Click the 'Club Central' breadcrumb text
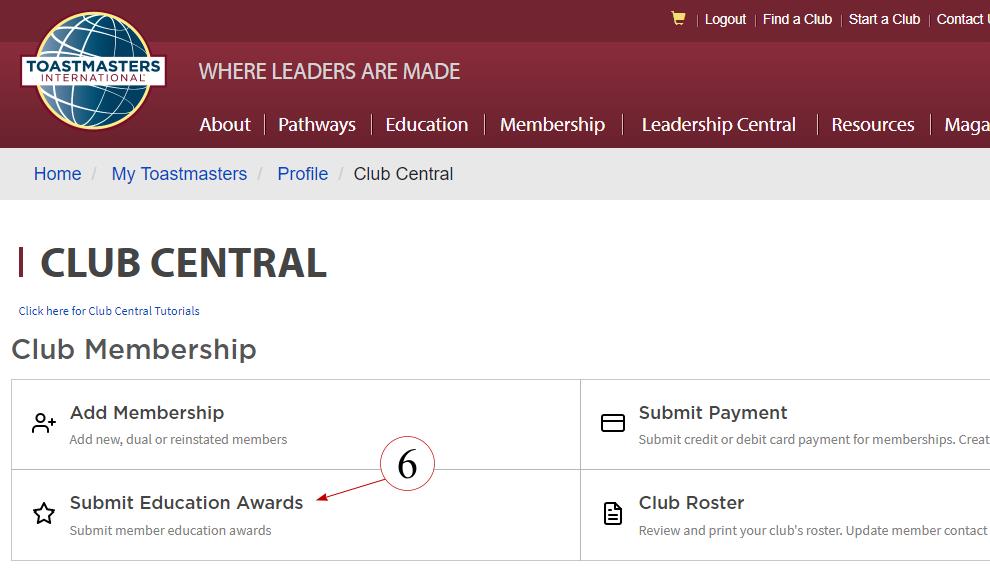Viewport: 990px width, 568px height. [403, 174]
